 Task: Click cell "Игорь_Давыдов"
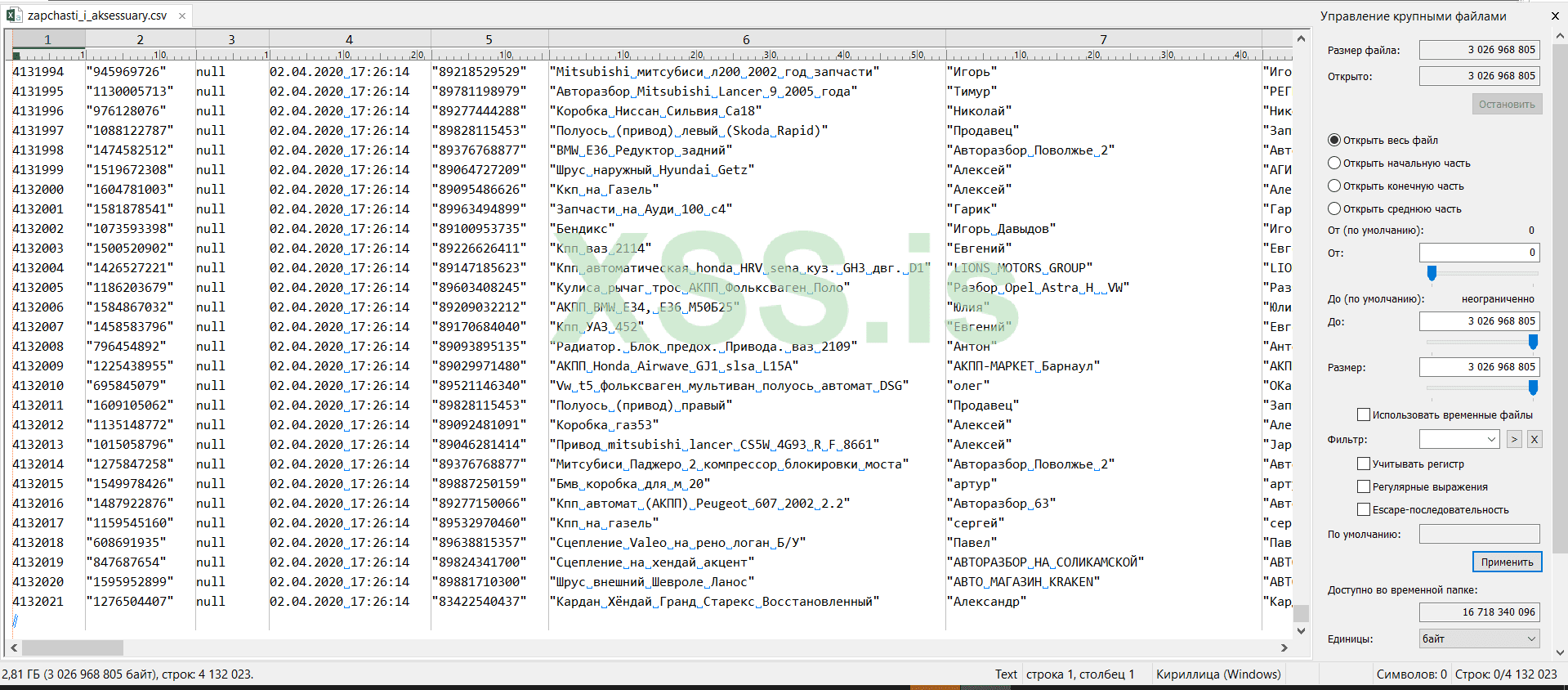tap(1002, 229)
